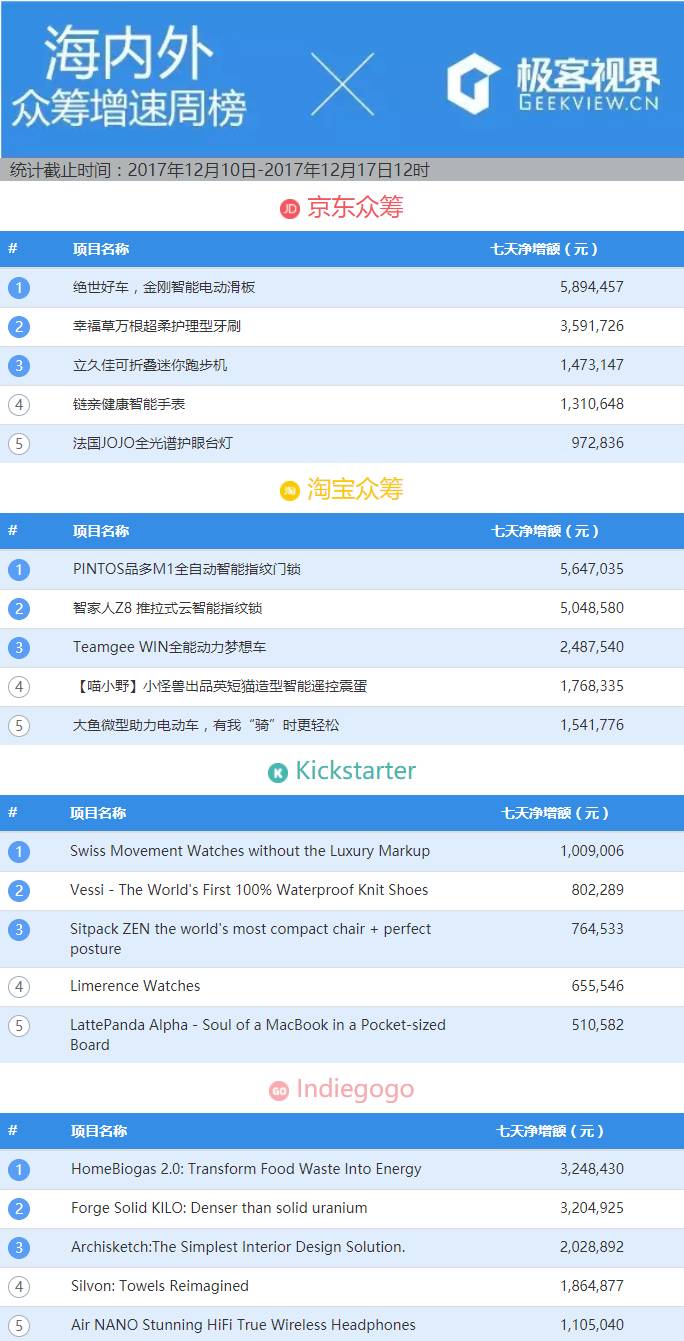Click rank 5 badge beside 法国JOJO全光谱护眼台灯
This screenshot has width=684, height=1341.
tap(19, 444)
